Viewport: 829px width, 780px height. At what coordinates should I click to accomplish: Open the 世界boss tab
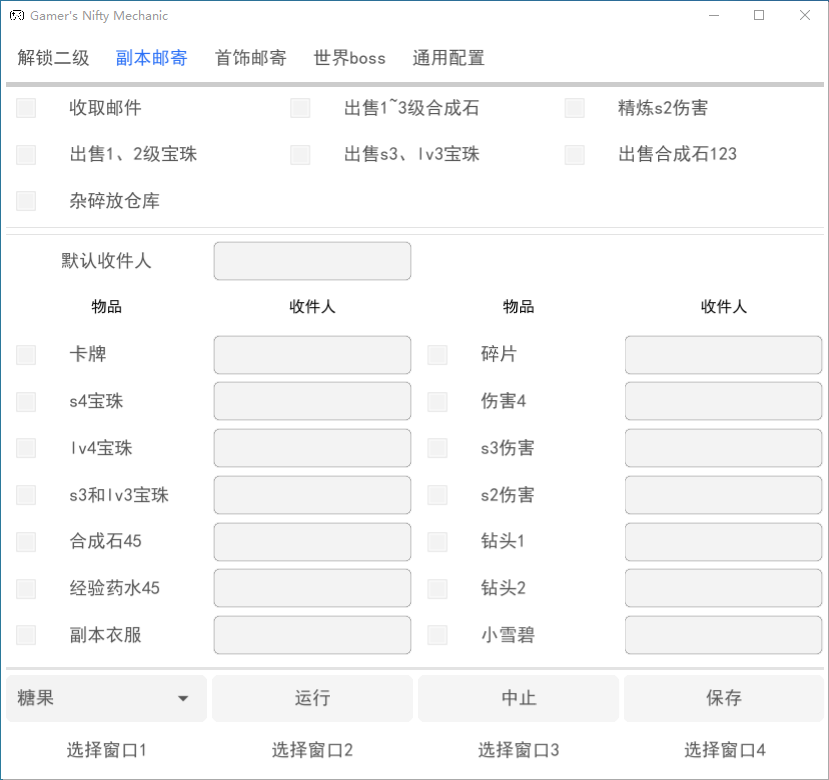(349, 58)
